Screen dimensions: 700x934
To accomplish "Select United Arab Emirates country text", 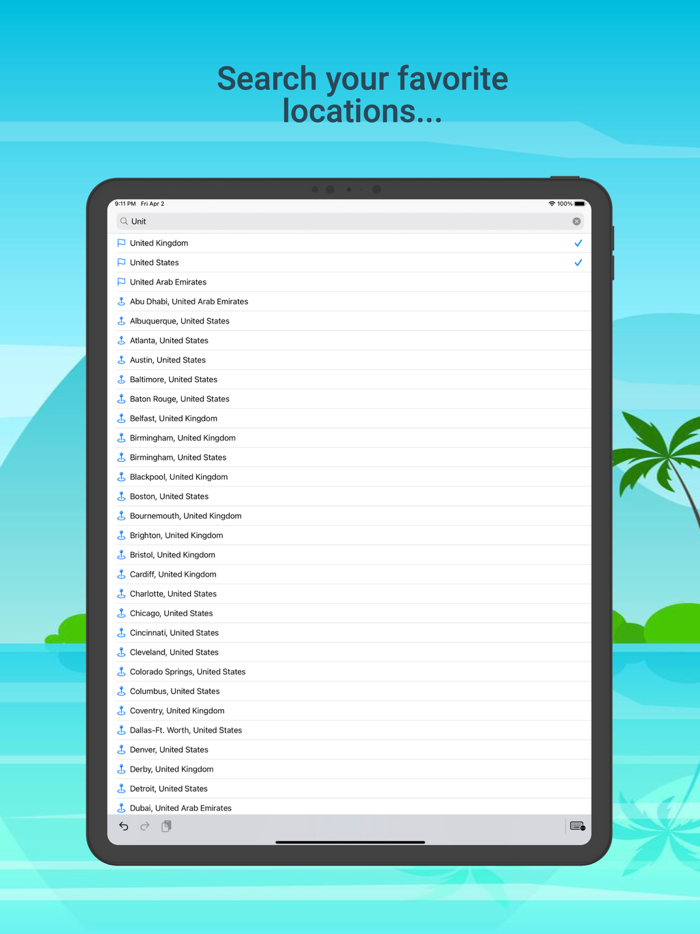I will [168, 282].
